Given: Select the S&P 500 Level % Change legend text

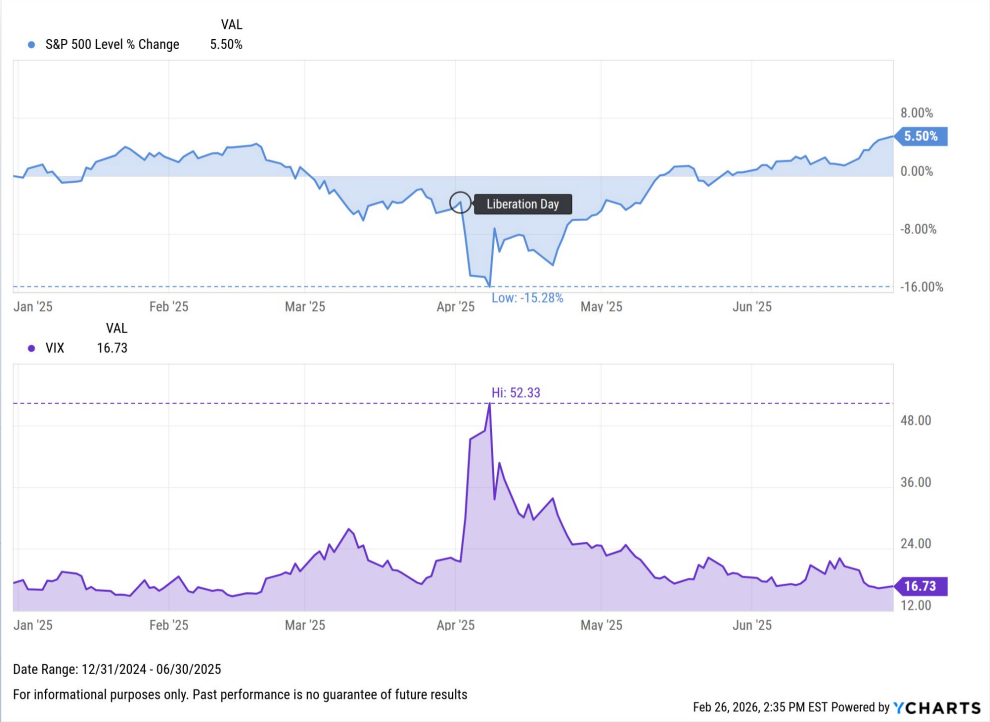Looking at the screenshot, I should (113, 45).
